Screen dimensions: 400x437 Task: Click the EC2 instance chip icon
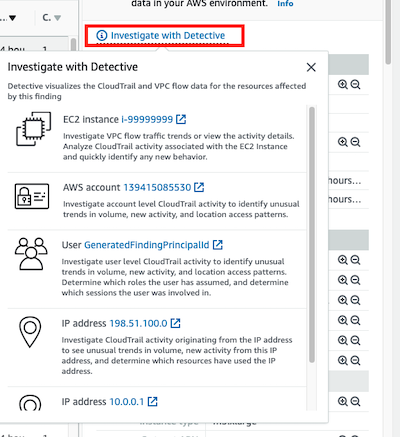point(34,129)
